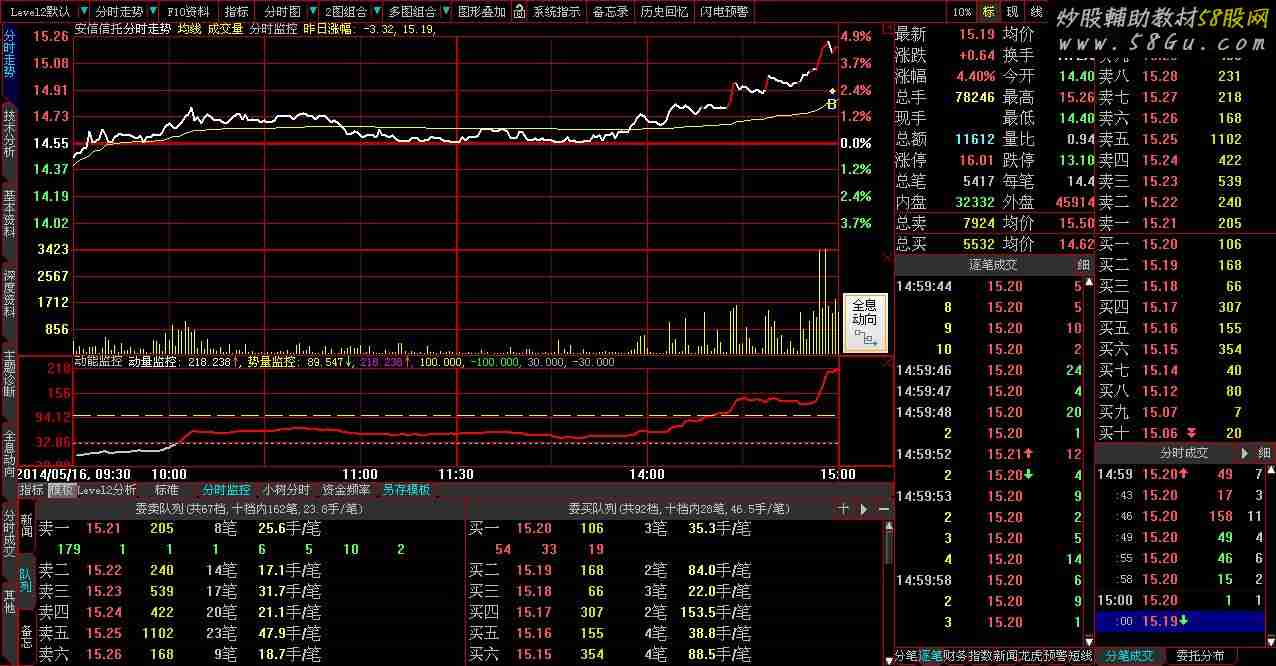
Task: Expand dropdown arrow beside 分时走势
Action: tap(151, 11)
